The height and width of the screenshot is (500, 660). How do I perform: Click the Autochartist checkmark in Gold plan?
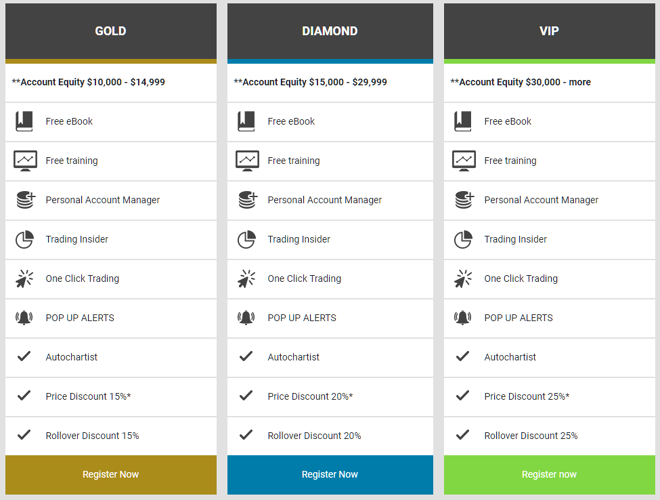point(24,356)
